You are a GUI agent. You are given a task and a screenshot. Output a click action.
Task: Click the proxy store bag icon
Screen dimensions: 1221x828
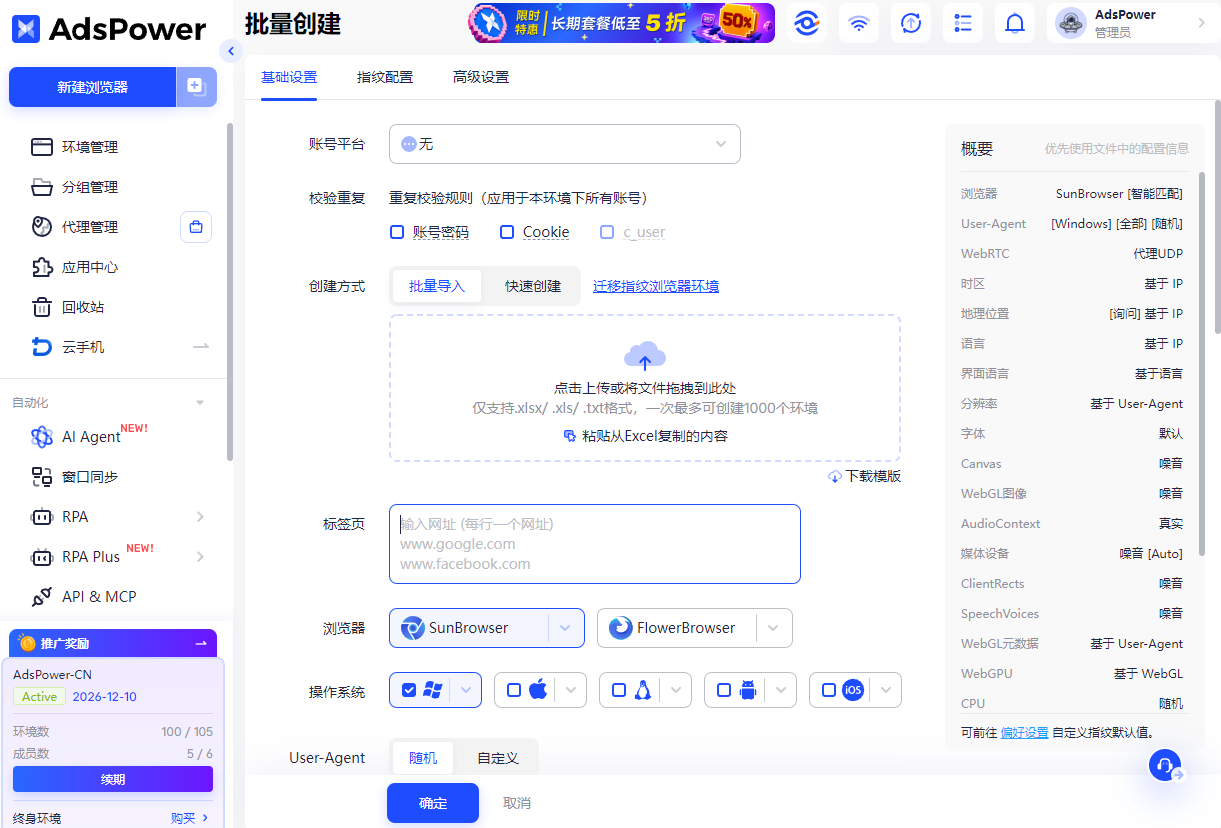click(x=196, y=227)
